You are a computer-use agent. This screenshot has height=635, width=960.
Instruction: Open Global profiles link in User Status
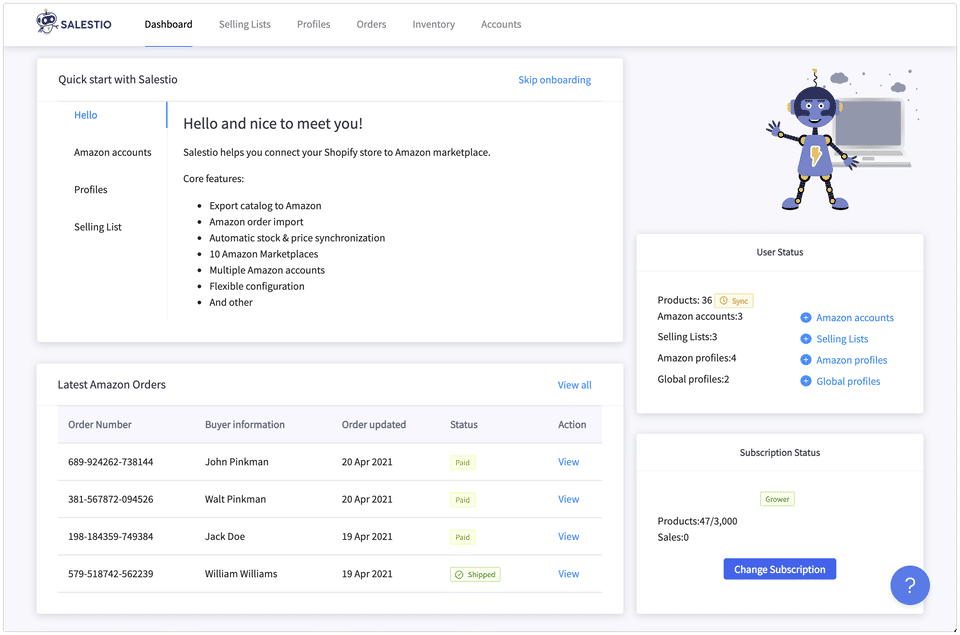point(848,381)
